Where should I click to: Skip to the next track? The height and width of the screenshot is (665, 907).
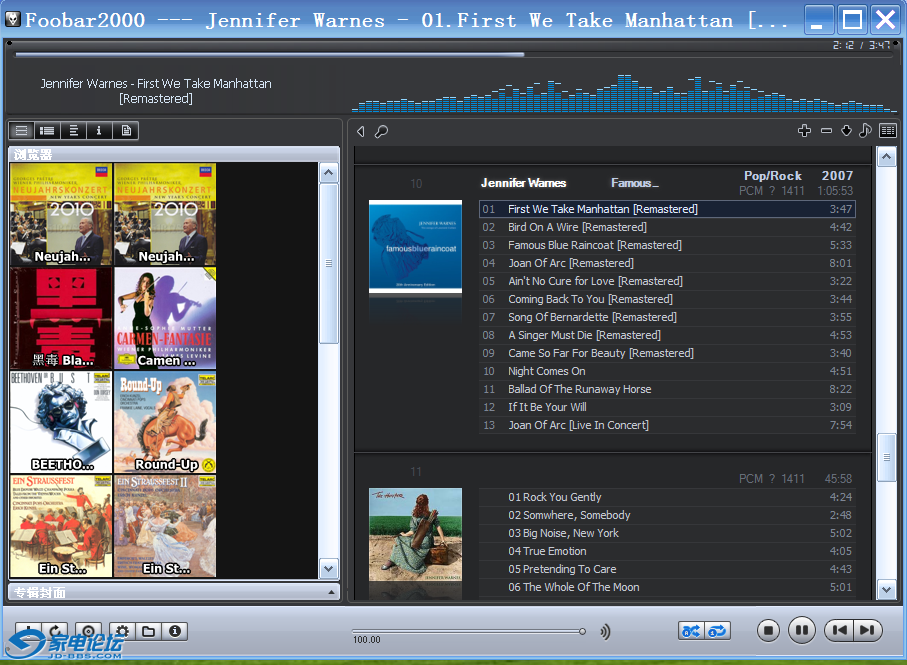pyautogui.click(x=867, y=630)
